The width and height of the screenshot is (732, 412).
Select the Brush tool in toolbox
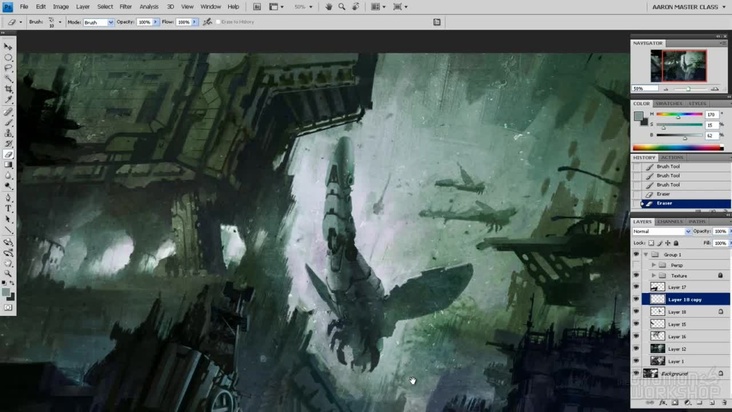coord(8,123)
